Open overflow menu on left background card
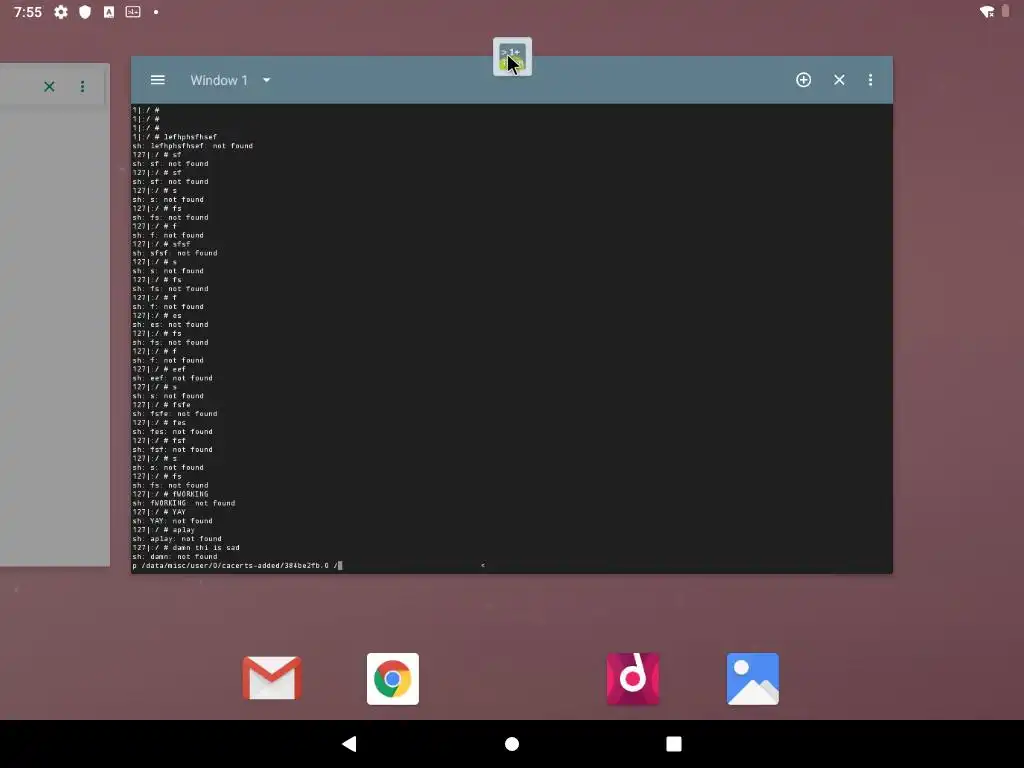This screenshot has height=768, width=1024. 82,86
